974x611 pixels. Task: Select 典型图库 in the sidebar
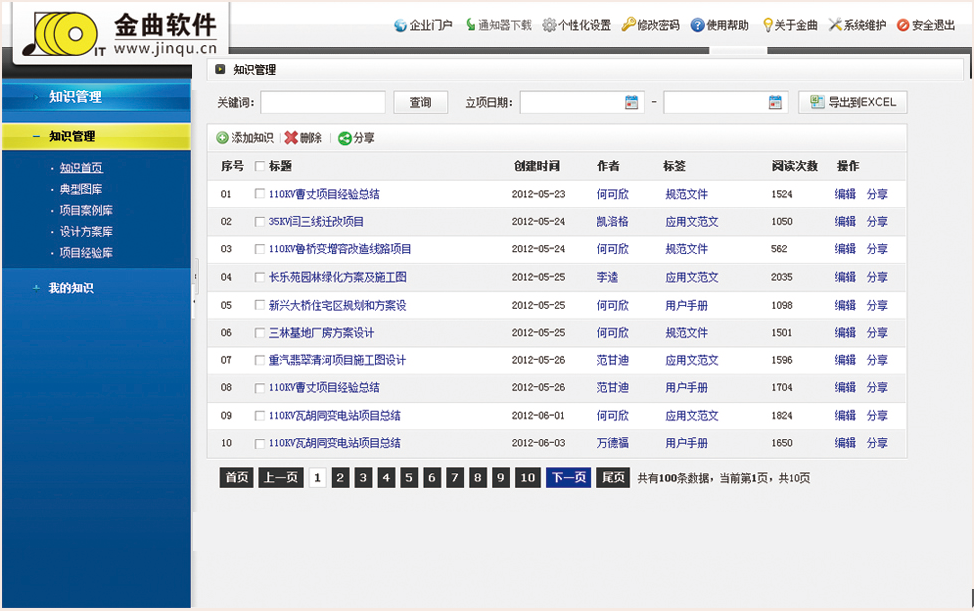coord(81,189)
